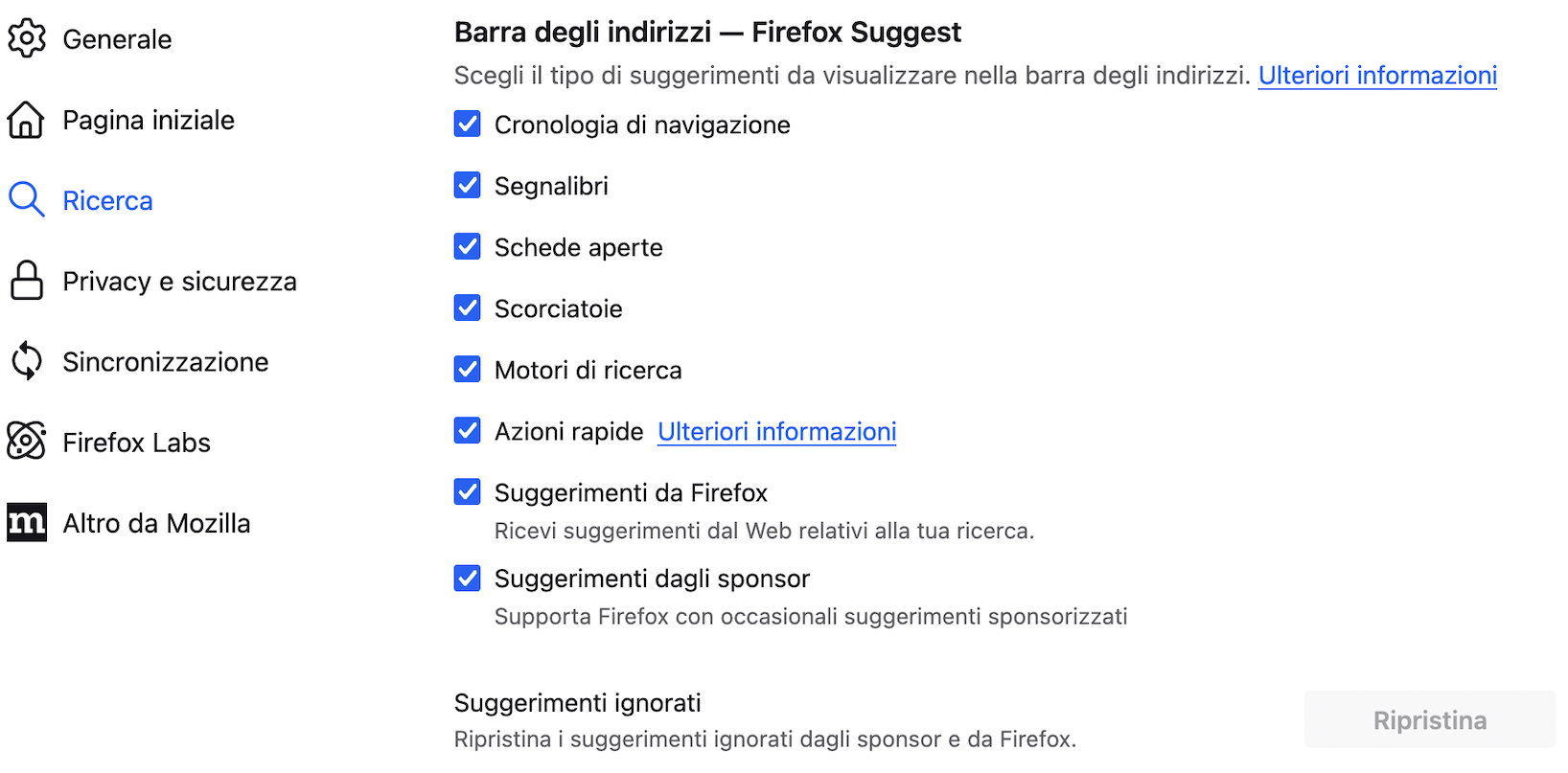Select the Pagina iniziale home icon
The height and width of the screenshot is (773, 1568).
point(28,119)
